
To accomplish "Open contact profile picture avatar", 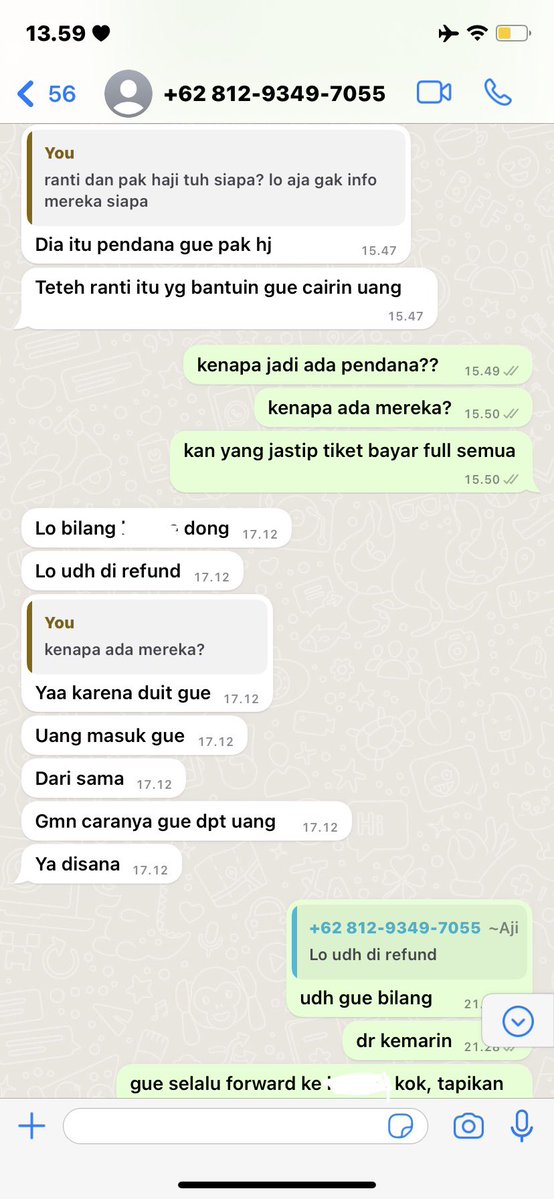I will [x=129, y=93].
